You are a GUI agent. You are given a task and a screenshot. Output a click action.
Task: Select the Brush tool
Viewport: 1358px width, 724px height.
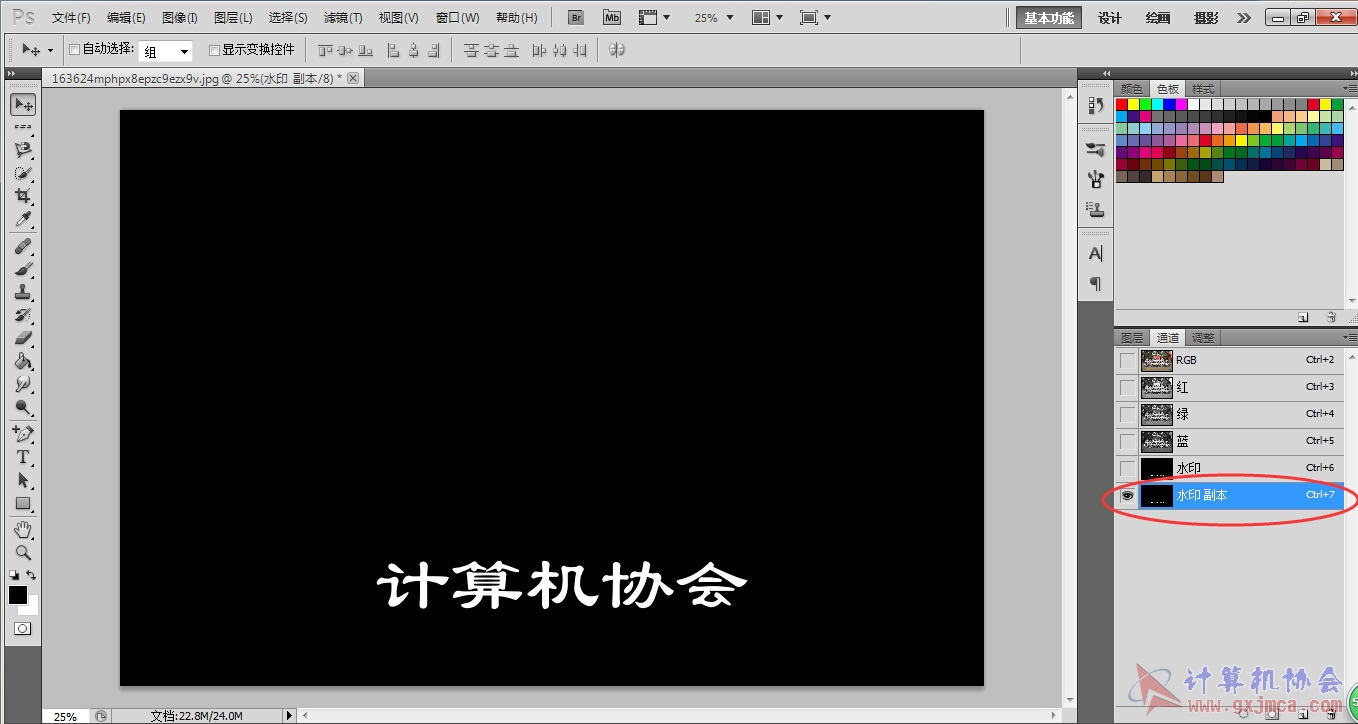pyautogui.click(x=22, y=269)
